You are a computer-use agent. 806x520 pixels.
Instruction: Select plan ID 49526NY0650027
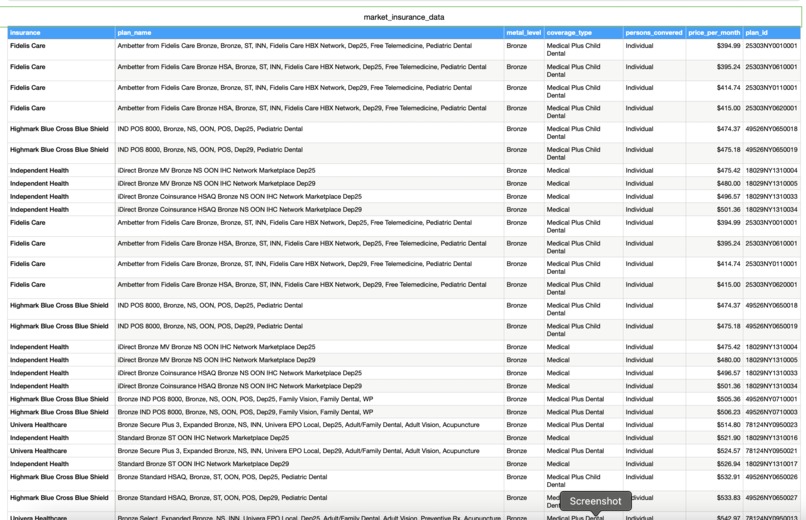point(772,498)
